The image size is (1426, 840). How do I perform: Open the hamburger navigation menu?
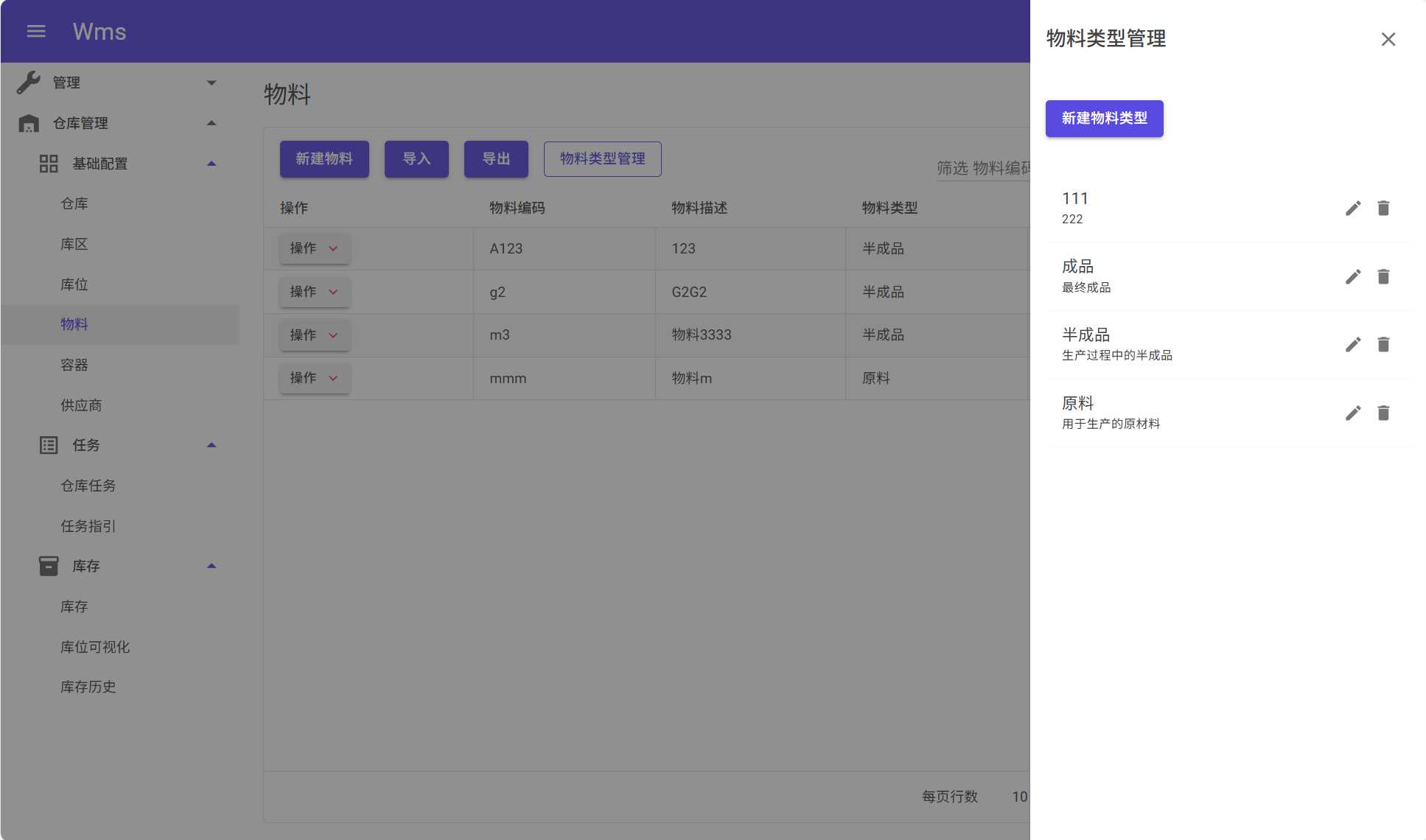[x=36, y=31]
